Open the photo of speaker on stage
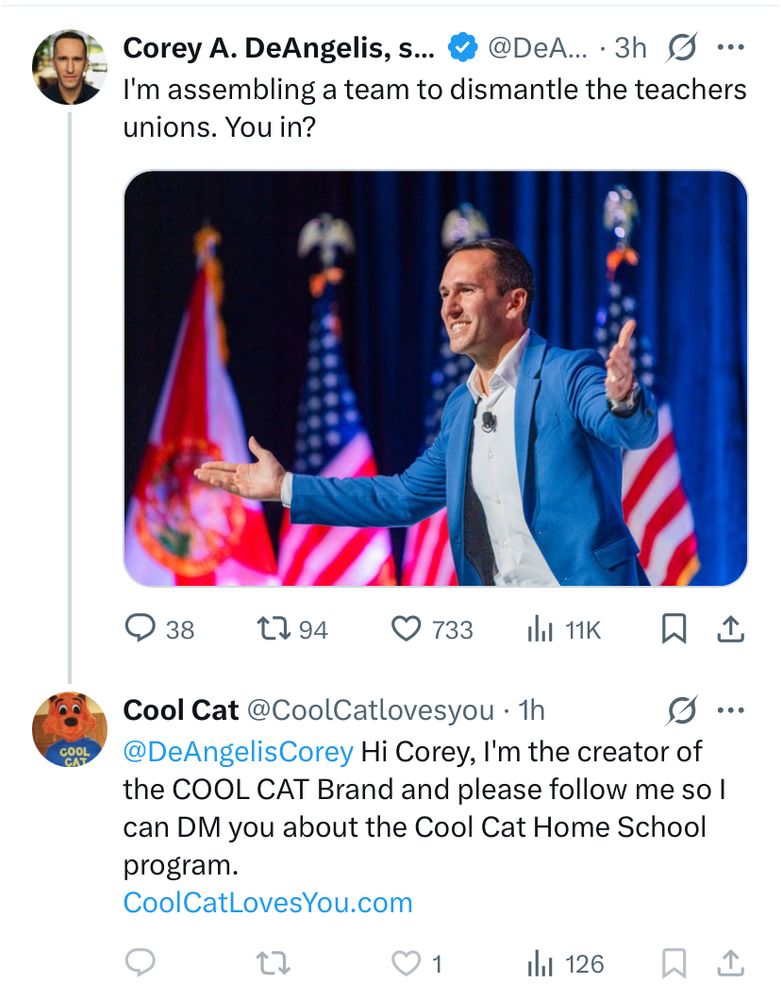 click(435, 378)
